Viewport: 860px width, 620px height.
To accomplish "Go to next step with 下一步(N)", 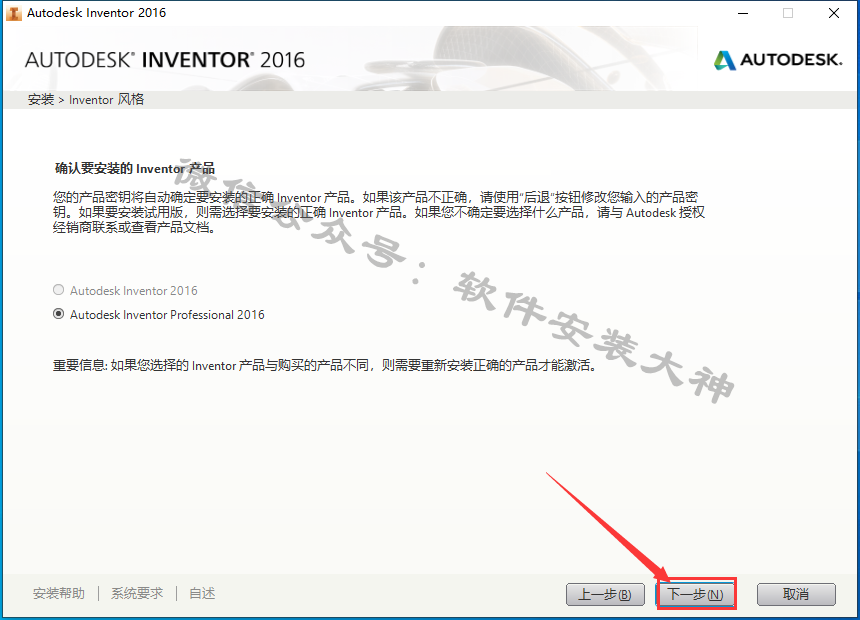I will pyautogui.click(x=695, y=594).
